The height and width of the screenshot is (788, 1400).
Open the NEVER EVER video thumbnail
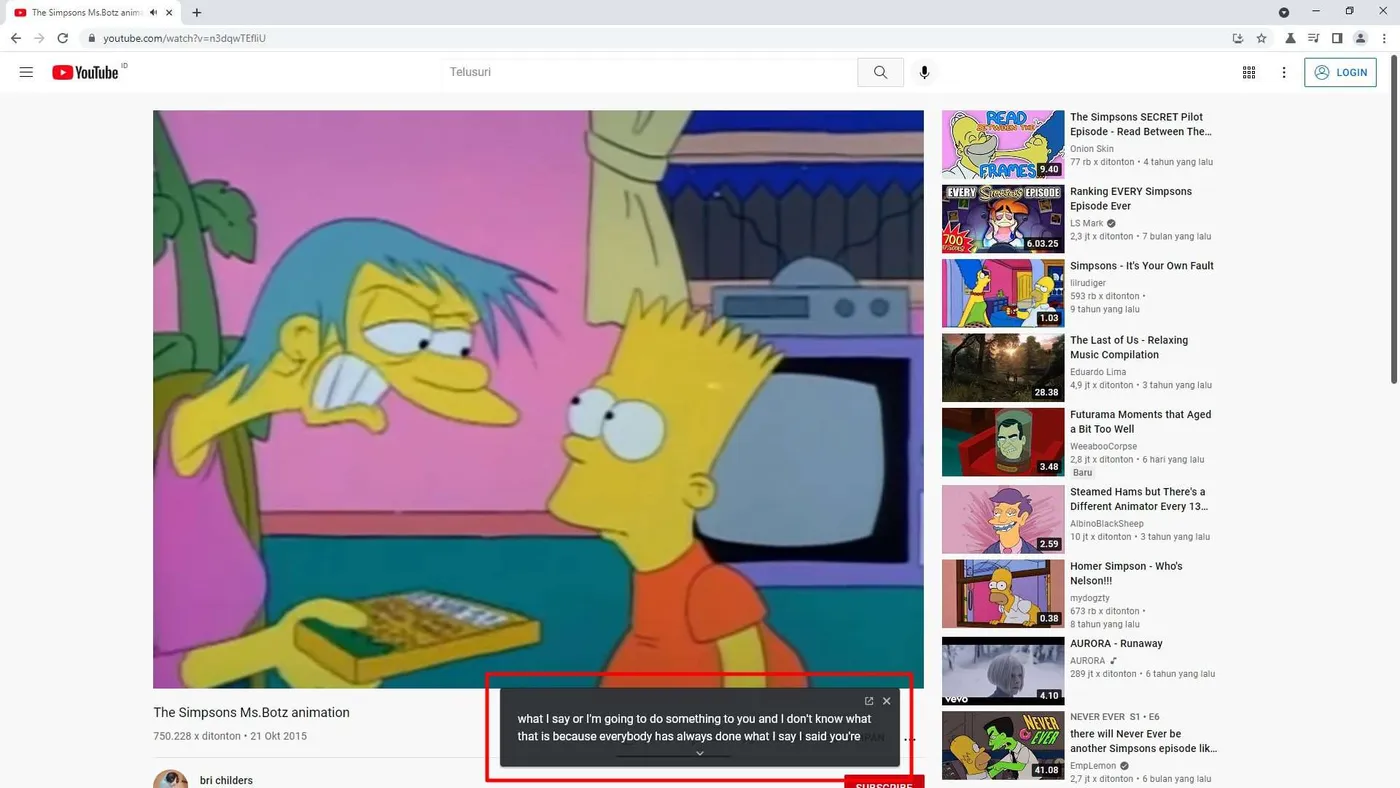coord(1003,745)
